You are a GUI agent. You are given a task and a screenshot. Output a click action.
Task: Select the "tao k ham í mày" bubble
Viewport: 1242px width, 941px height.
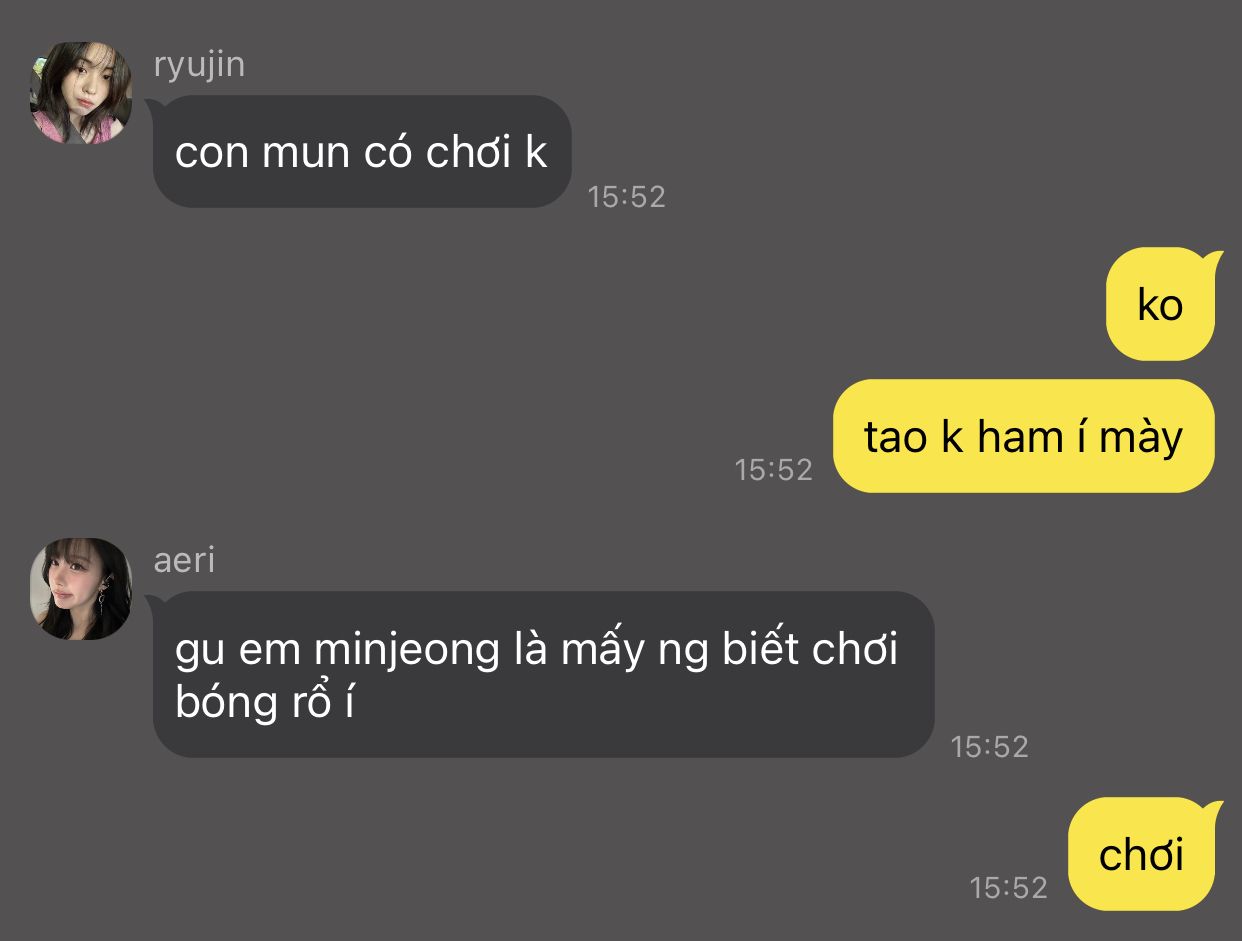1023,436
